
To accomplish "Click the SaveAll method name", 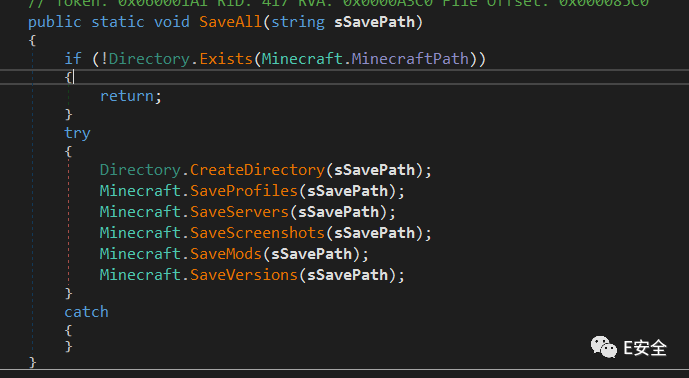I will 230,22.
